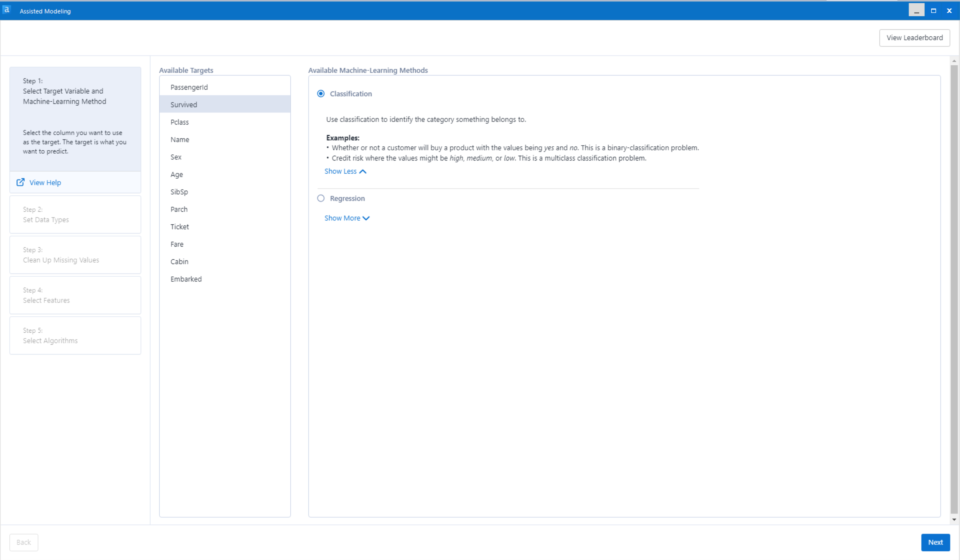Select Embarked as the target
Viewport: 960px width, 560px height.
pyautogui.click(x=225, y=279)
